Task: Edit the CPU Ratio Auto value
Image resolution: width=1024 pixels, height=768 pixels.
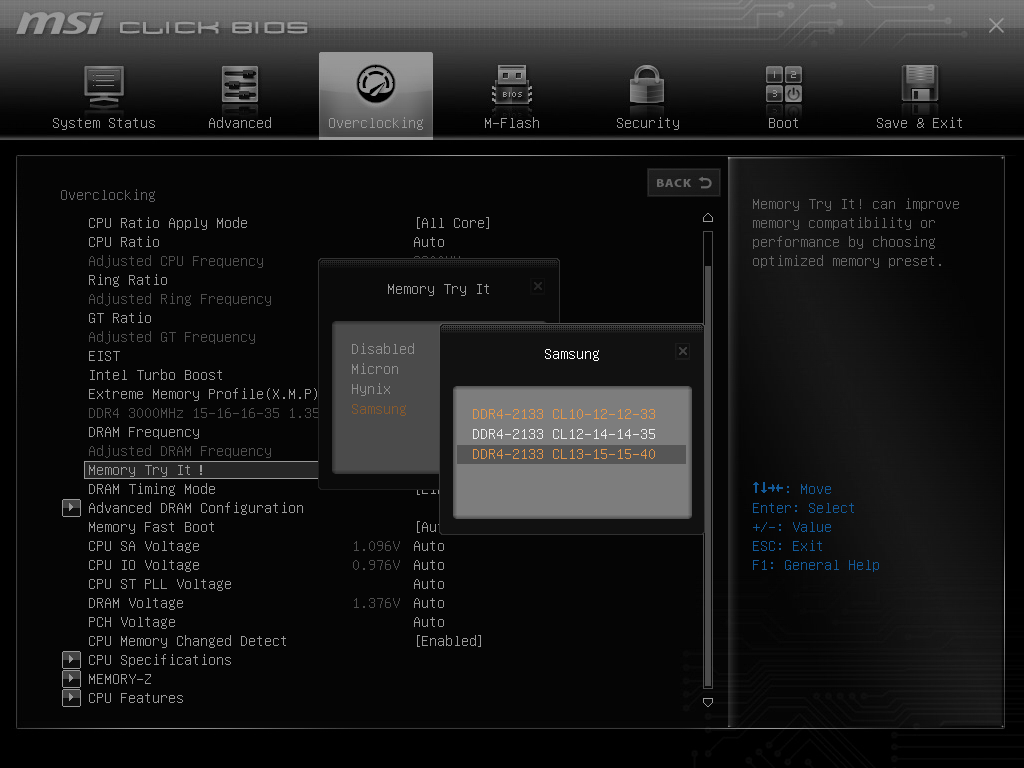Action: click(429, 242)
